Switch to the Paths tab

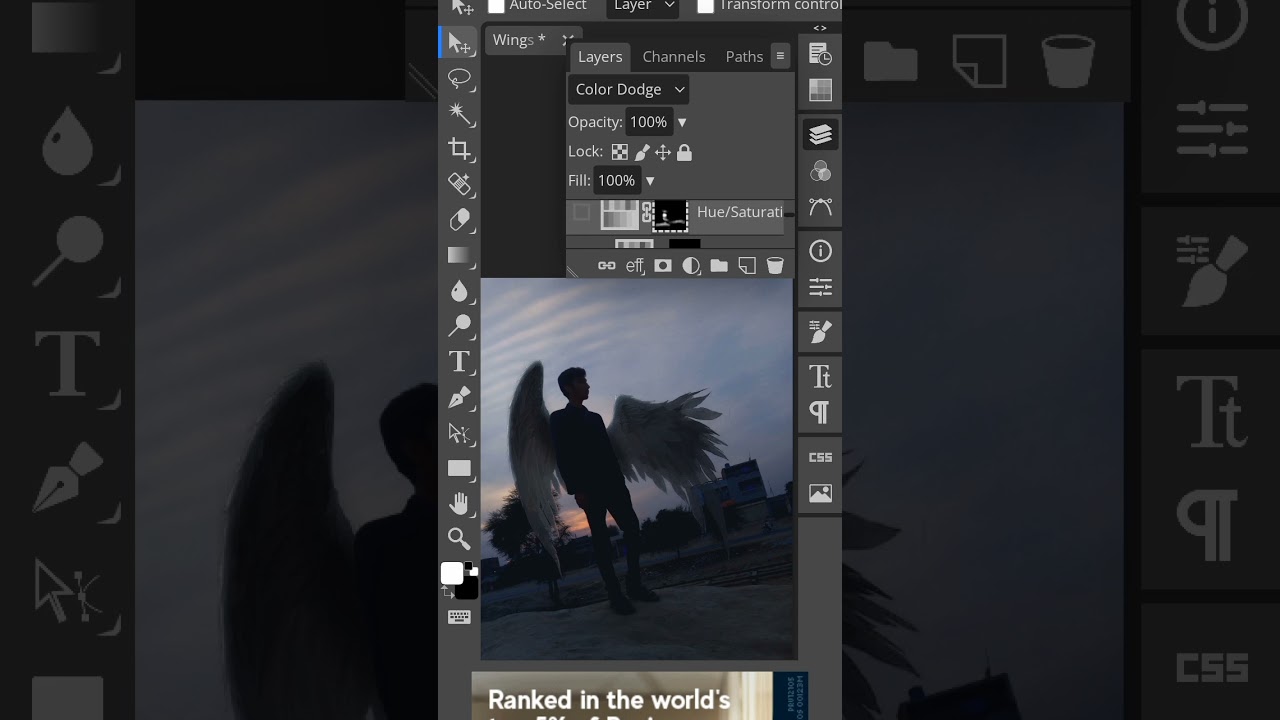744,57
